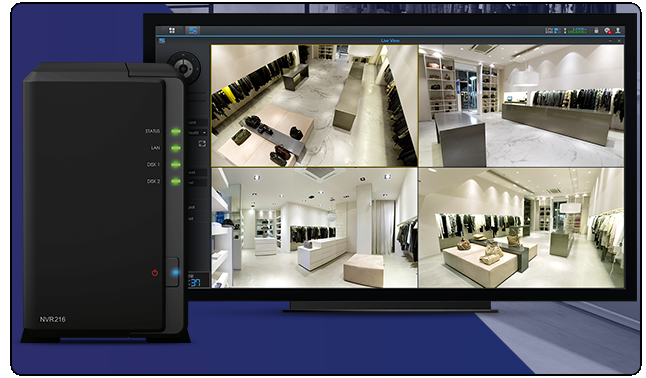Select the bottom-right camera feed
Viewport: 646px width, 378px height.
[x=521, y=228]
